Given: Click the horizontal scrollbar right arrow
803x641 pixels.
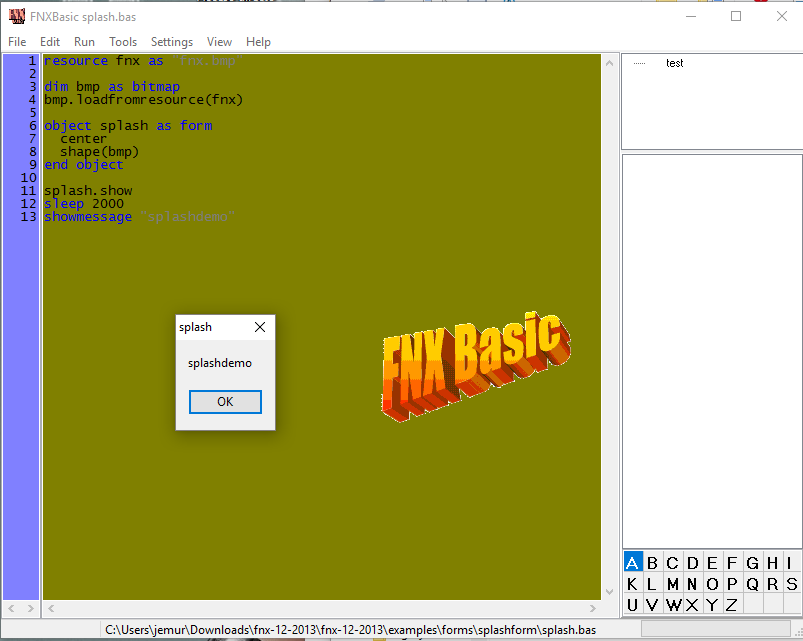Looking at the screenshot, I should coord(593,608).
